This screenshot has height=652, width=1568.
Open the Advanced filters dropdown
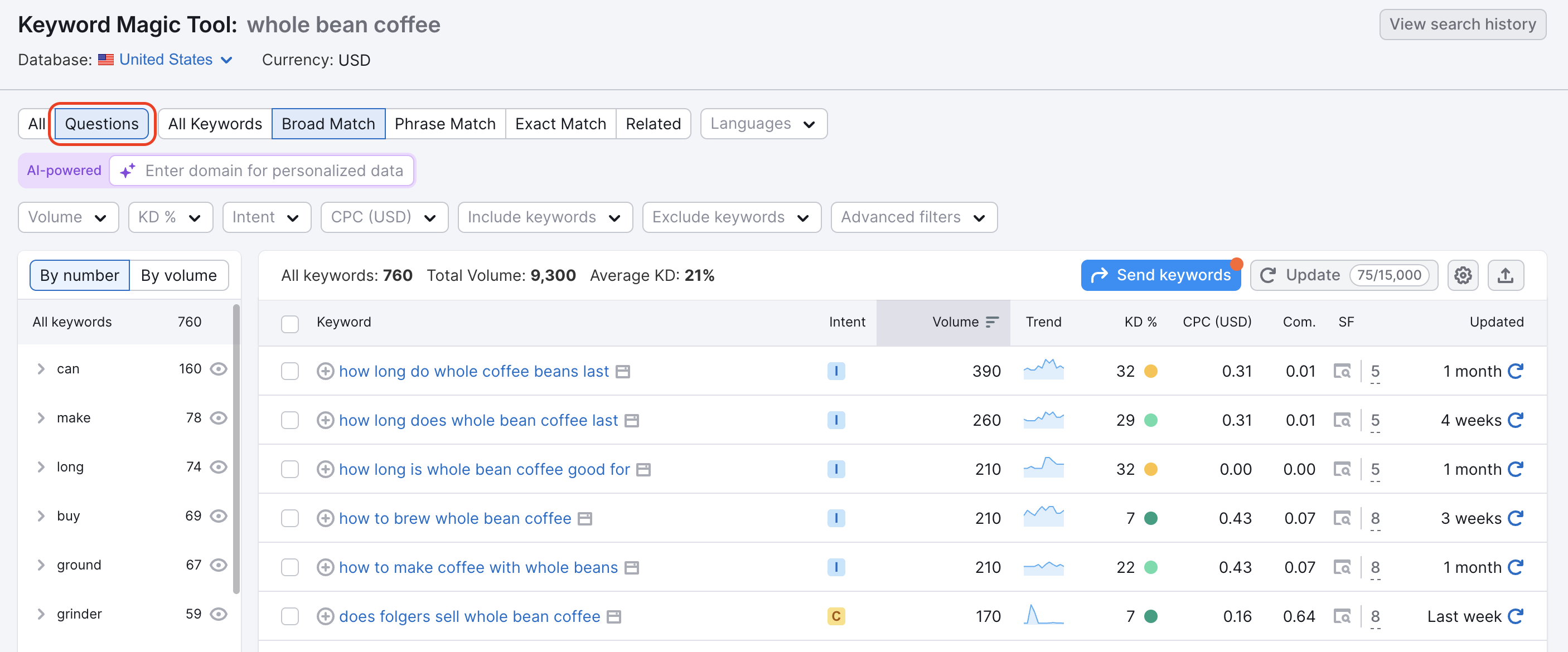point(913,217)
